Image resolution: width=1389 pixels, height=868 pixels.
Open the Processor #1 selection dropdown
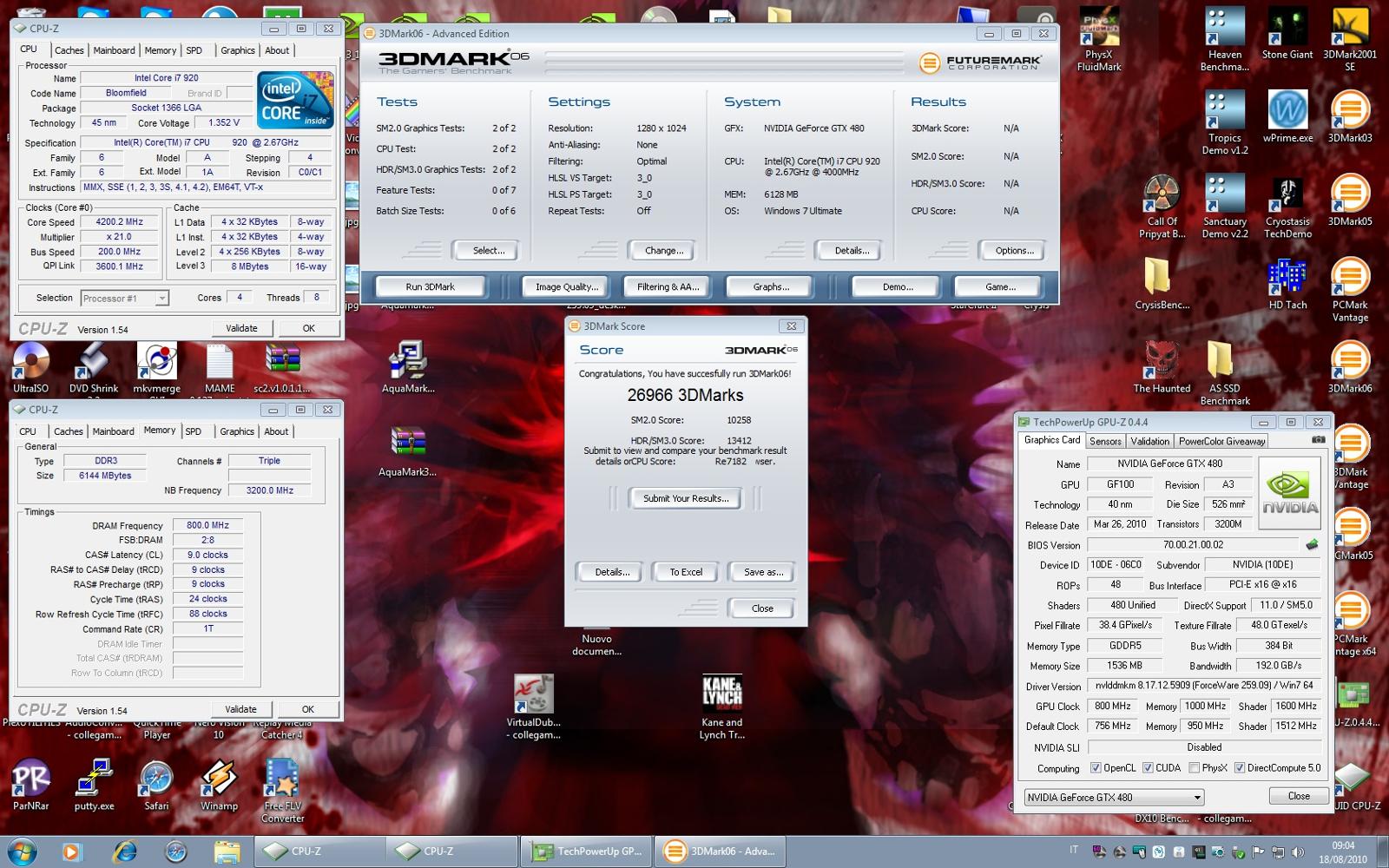point(124,298)
